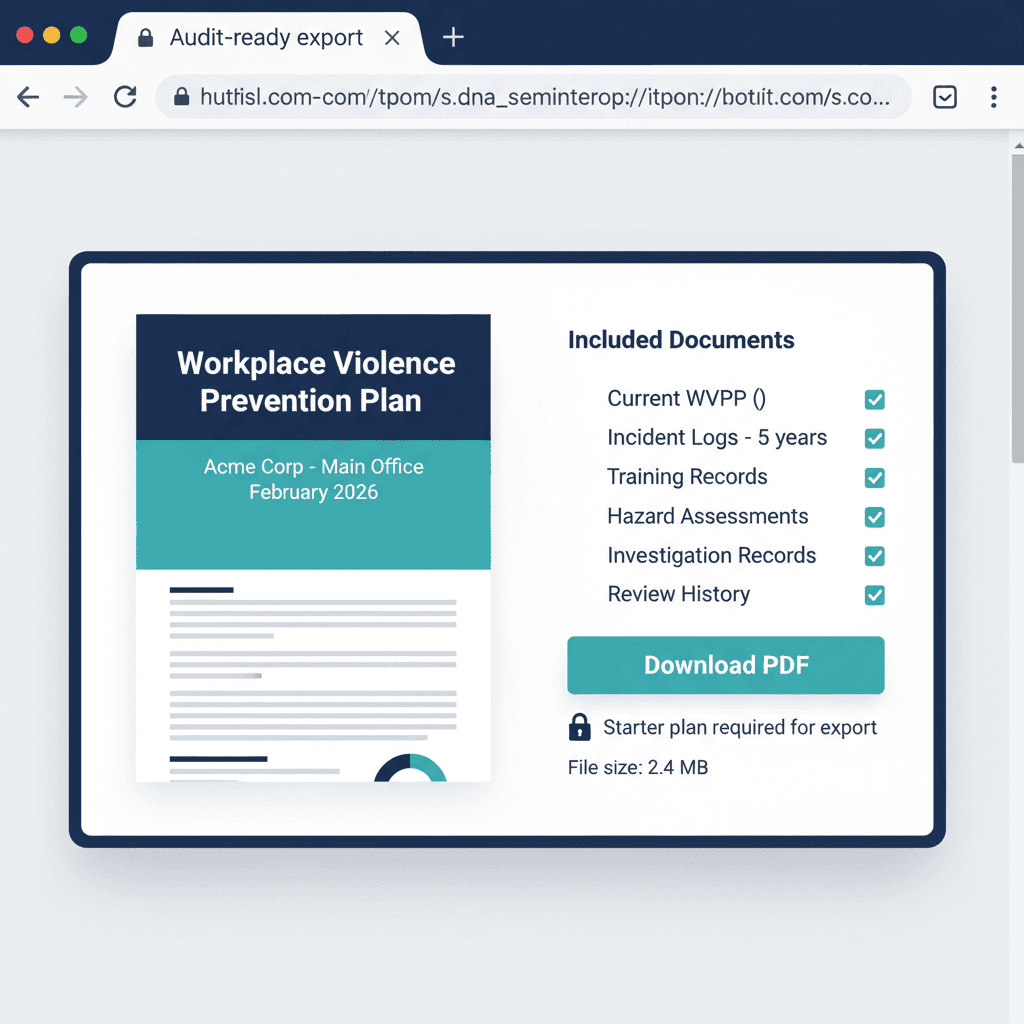1024x1024 pixels.
Task: Click the forward navigation arrow
Action: click(x=75, y=97)
